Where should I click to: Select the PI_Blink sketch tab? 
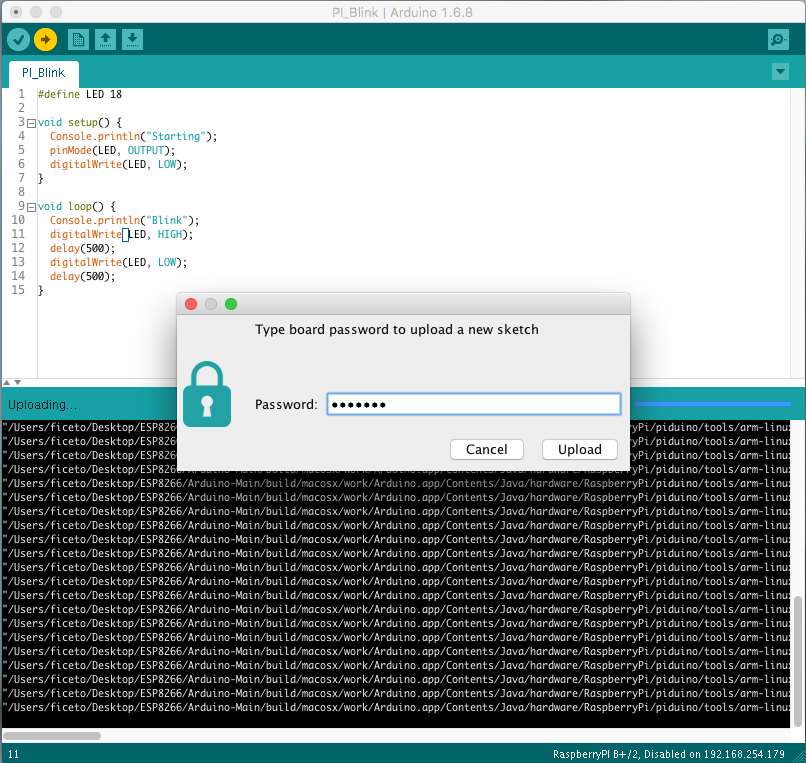[44, 73]
